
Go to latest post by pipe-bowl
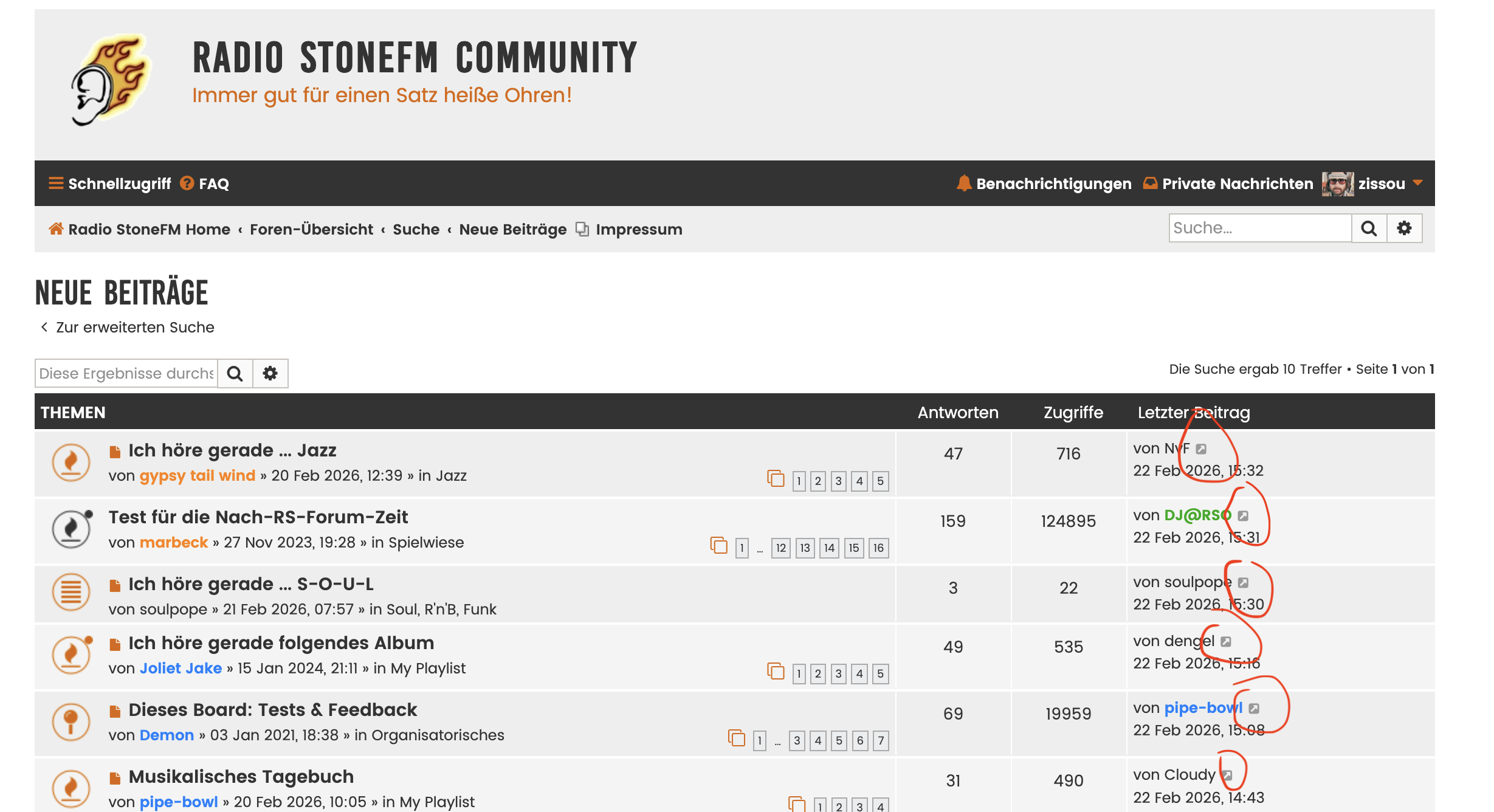click(x=1254, y=709)
